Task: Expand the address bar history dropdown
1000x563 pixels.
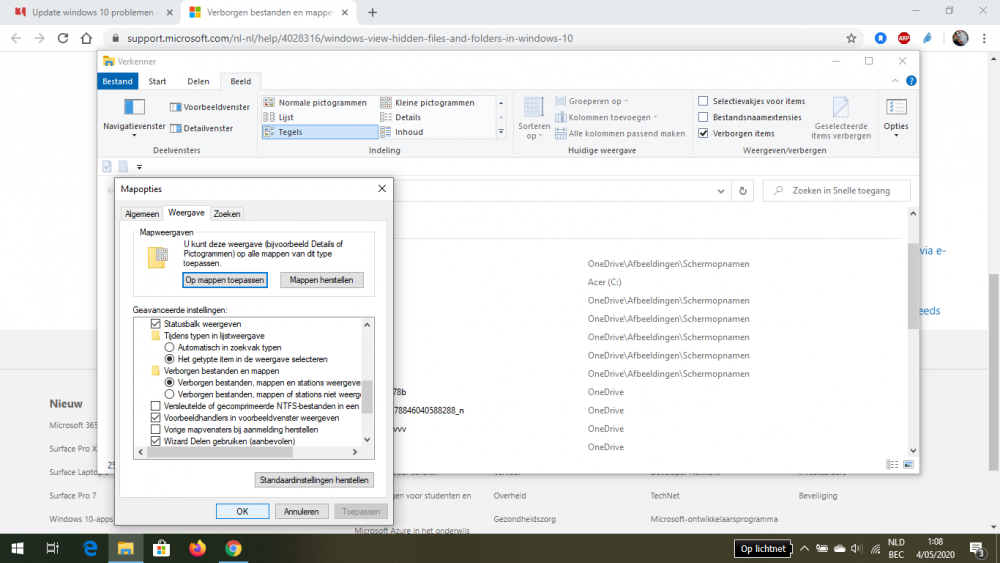Action: tap(720, 190)
